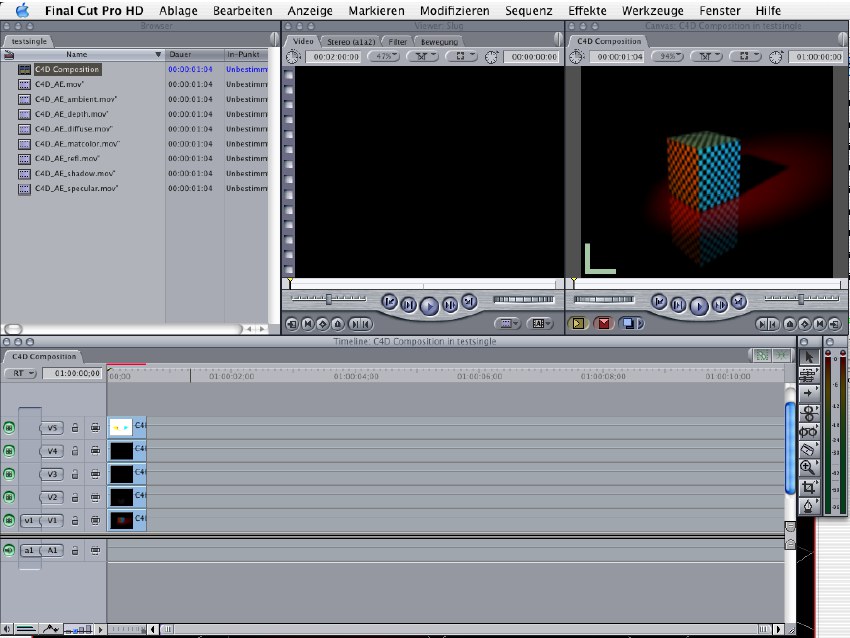Open the Viewer zoom level 47% dropdown
This screenshot has height=638, width=850.
384,57
